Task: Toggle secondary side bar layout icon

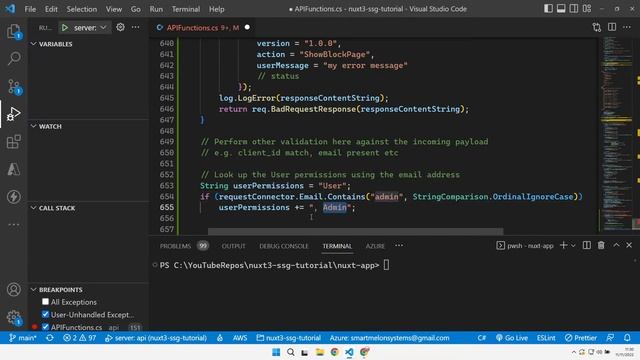Action: pyautogui.click(x=574, y=9)
